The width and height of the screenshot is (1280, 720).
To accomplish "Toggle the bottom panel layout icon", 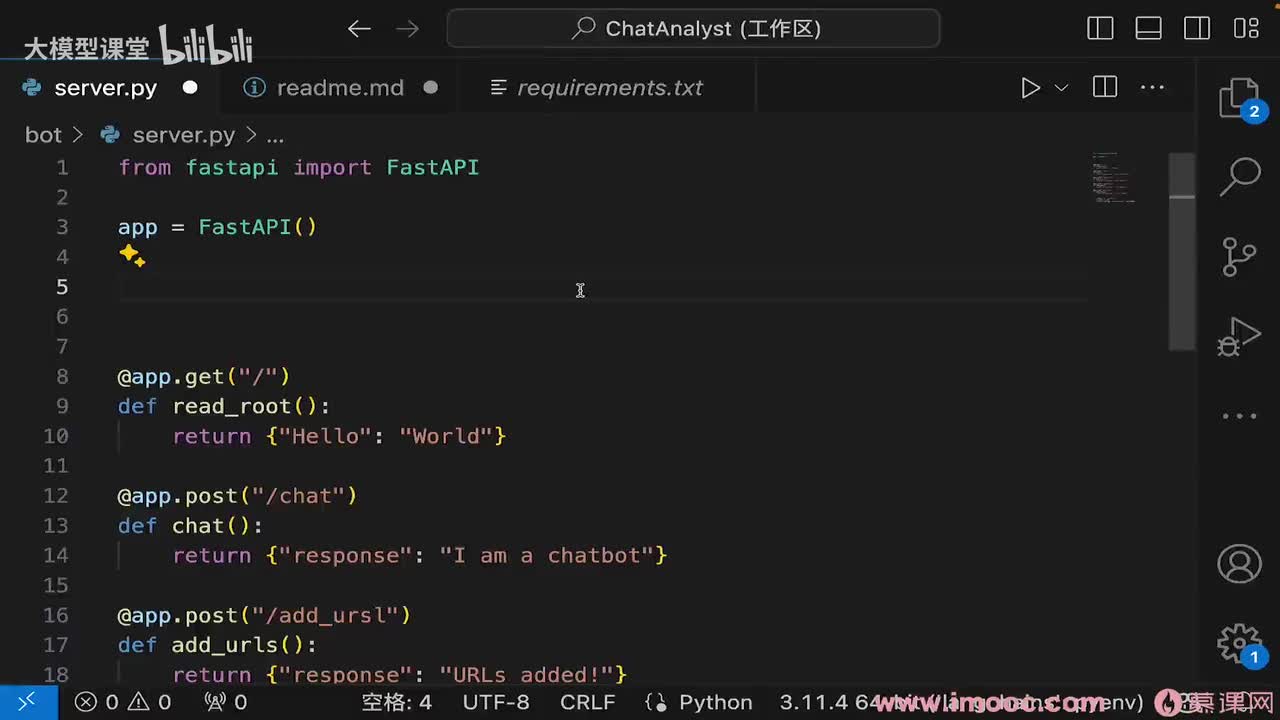I will (x=1148, y=29).
